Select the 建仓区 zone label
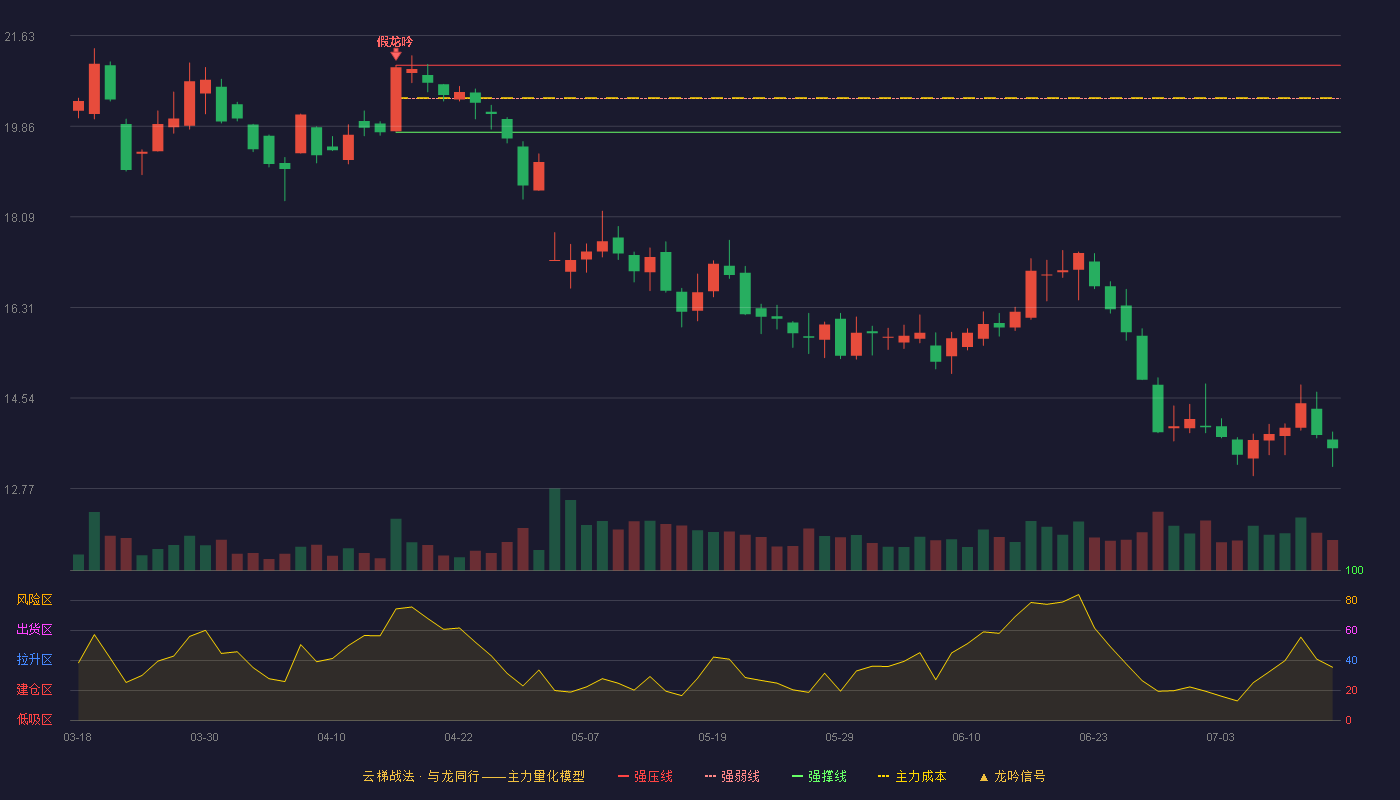1400x800 pixels. (x=34, y=690)
